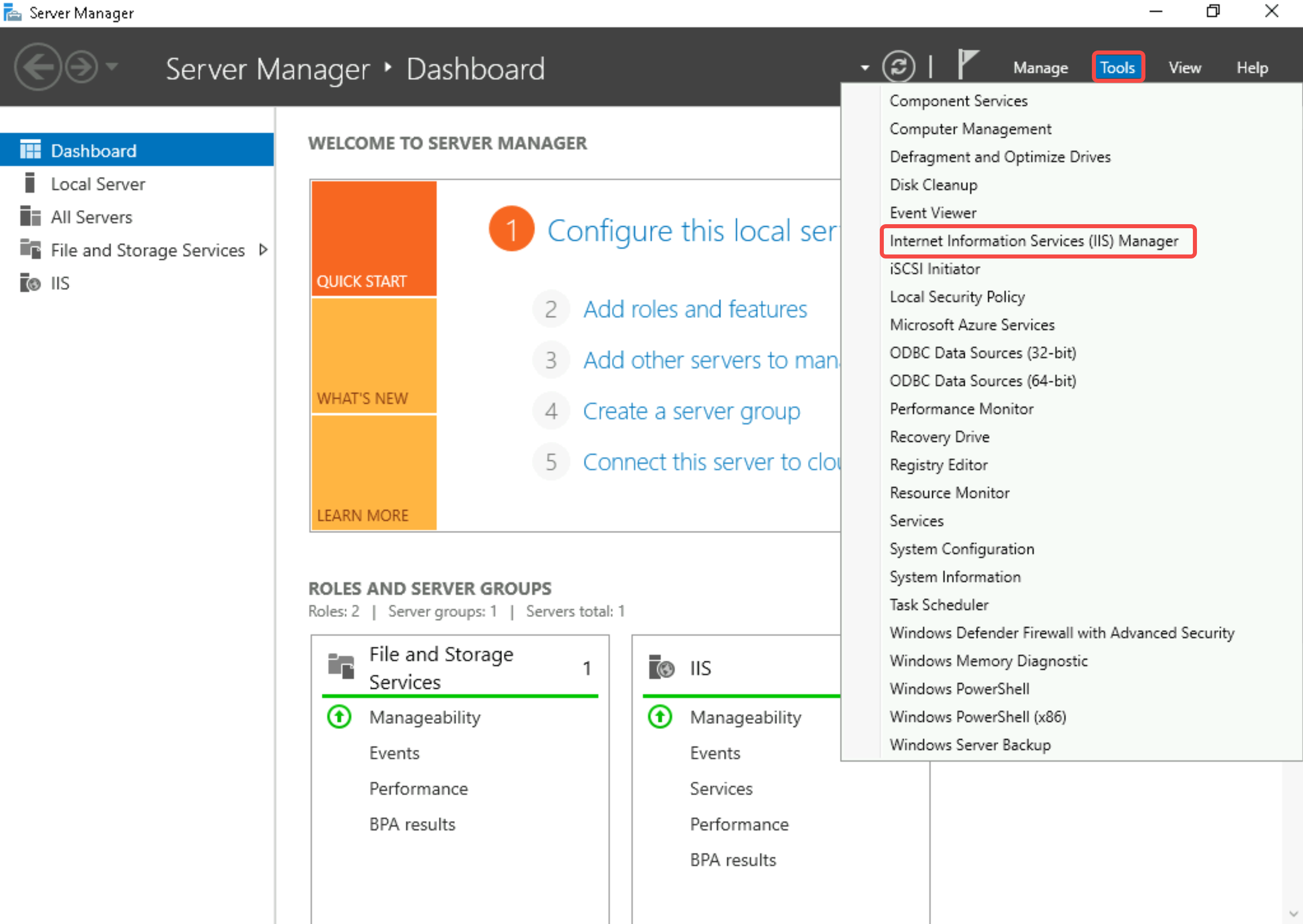1303x924 pixels.
Task: Open Windows Server Backup
Action: pyautogui.click(x=970, y=745)
